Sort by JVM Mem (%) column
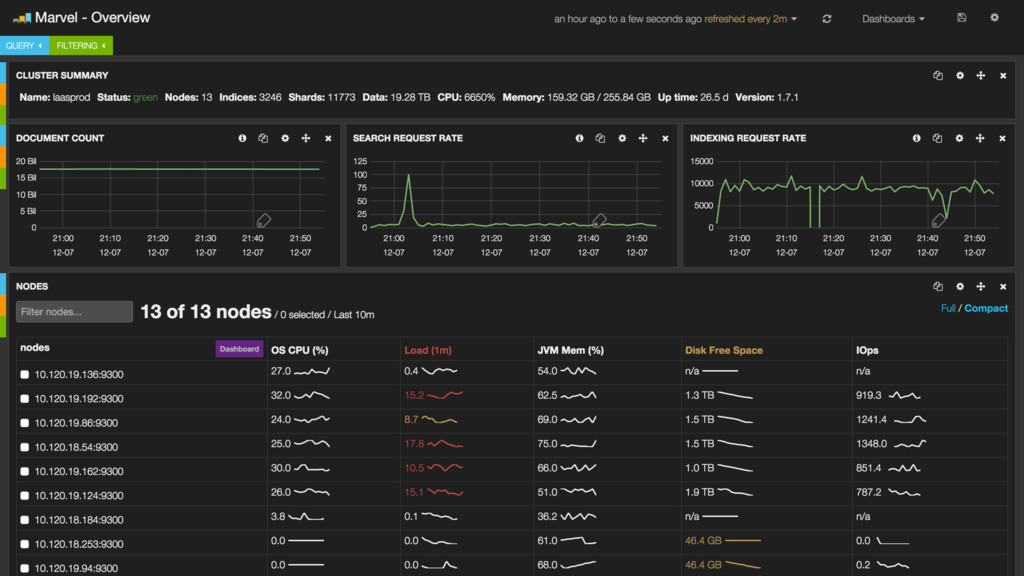1024x576 pixels. tap(570, 350)
